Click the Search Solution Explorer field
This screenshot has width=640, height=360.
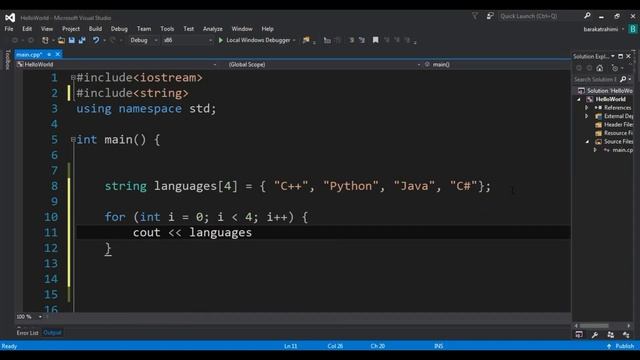click(x=596, y=79)
